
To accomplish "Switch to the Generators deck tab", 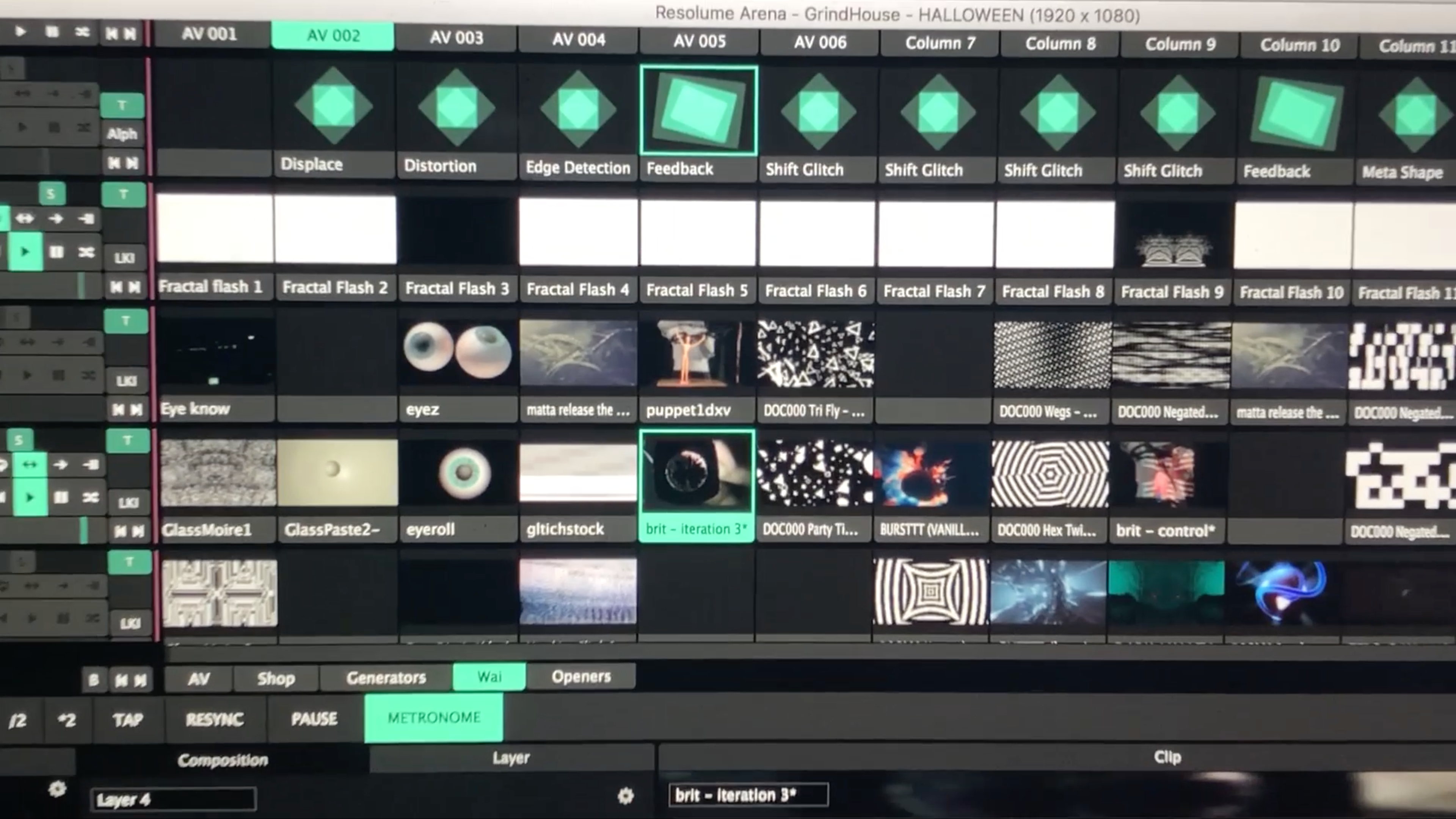I will click(x=386, y=677).
